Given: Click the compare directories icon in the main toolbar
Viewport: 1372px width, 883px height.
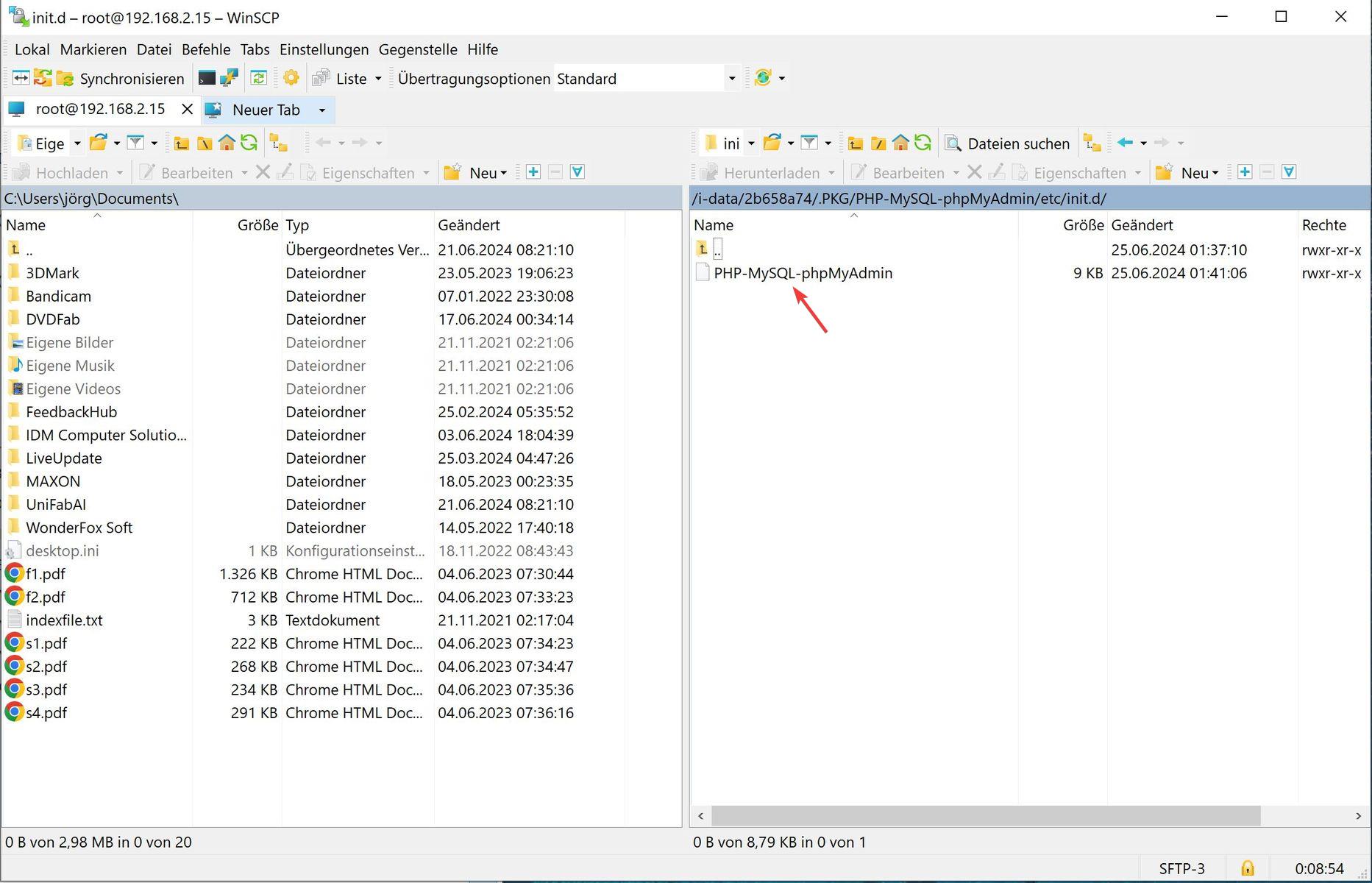Looking at the screenshot, I should (21, 78).
